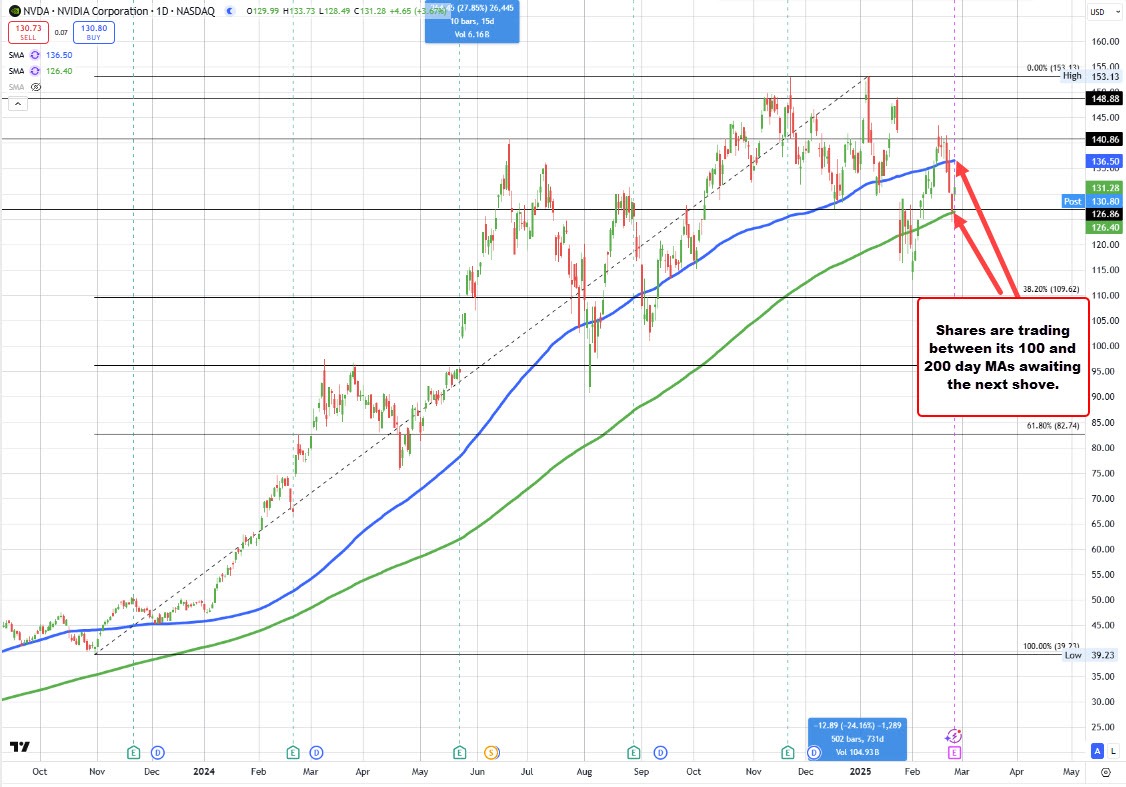The width and height of the screenshot is (1126, 787).
Task: Click the 2024 label on the time axis
Action: (x=204, y=771)
